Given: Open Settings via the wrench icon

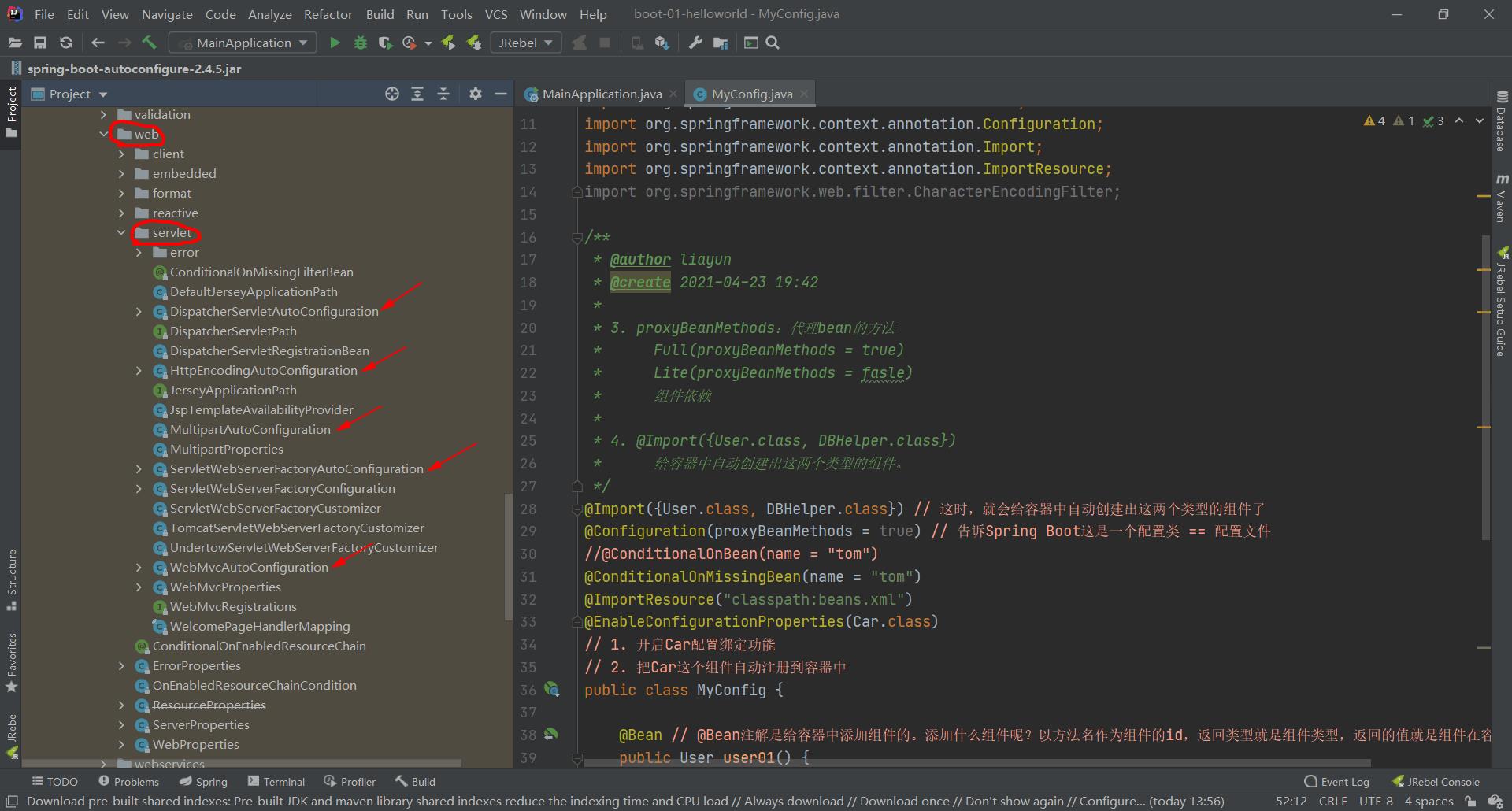Looking at the screenshot, I should (x=695, y=43).
